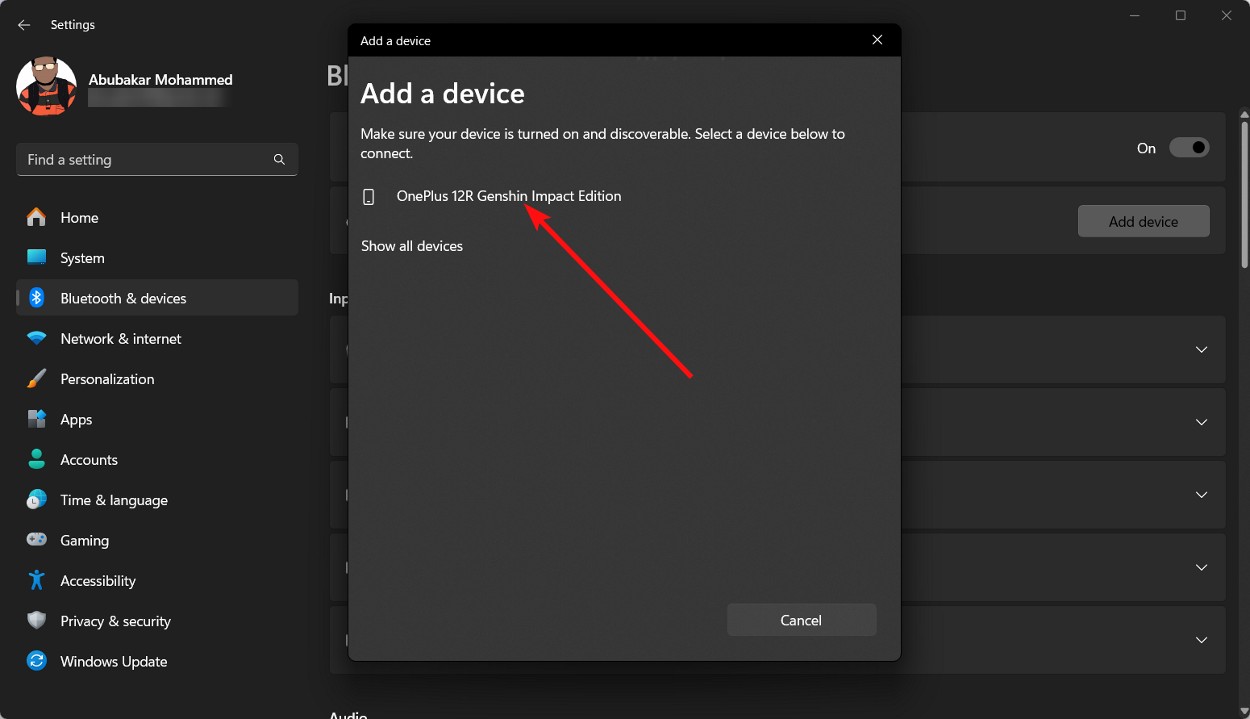
Task: Click the Accessibility figure icon
Action: (x=38, y=580)
